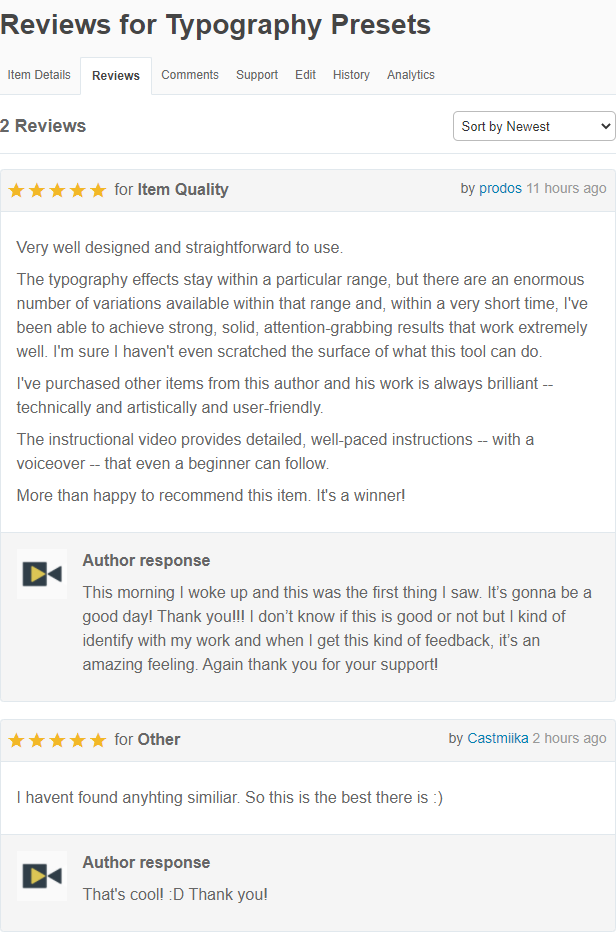Open the Comments tab
The width and height of the screenshot is (616, 934).
[x=190, y=75]
